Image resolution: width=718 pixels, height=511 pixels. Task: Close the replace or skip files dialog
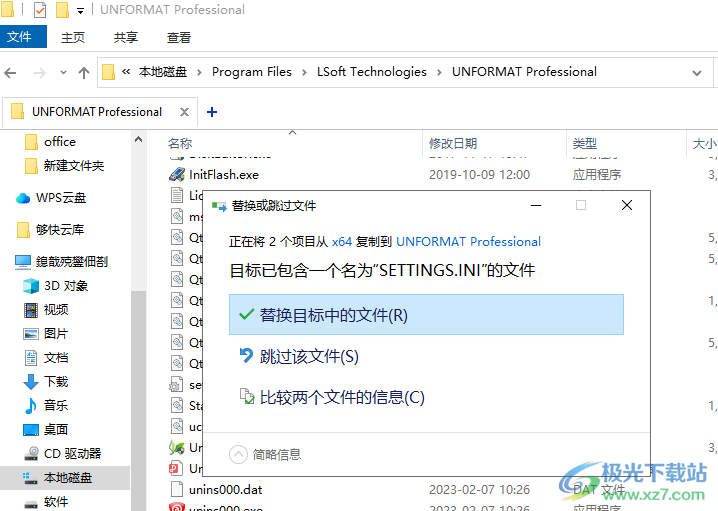pyautogui.click(x=627, y=205)
